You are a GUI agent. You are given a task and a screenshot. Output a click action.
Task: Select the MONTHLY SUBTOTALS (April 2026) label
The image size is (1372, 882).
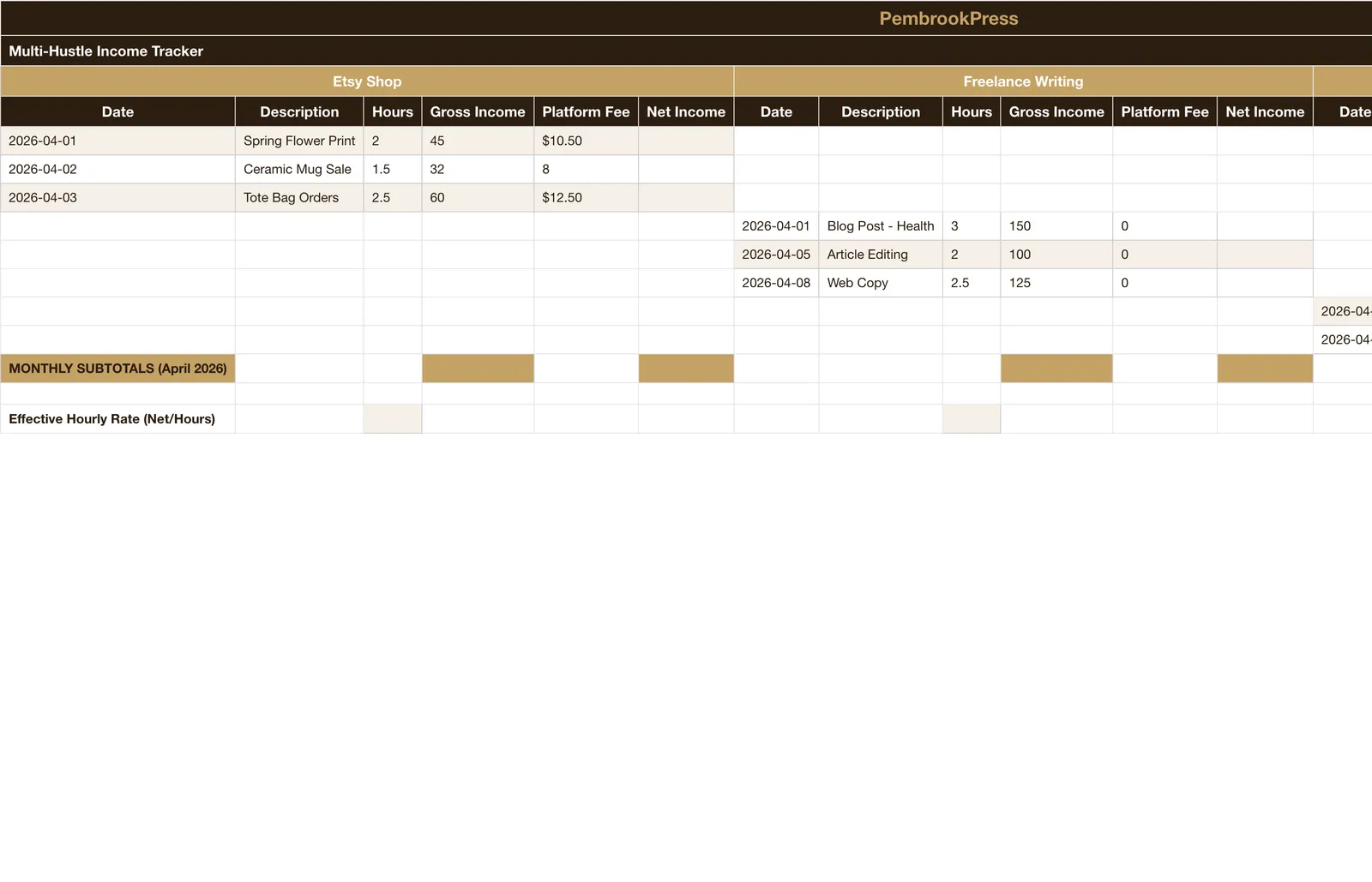coord(117,368)
